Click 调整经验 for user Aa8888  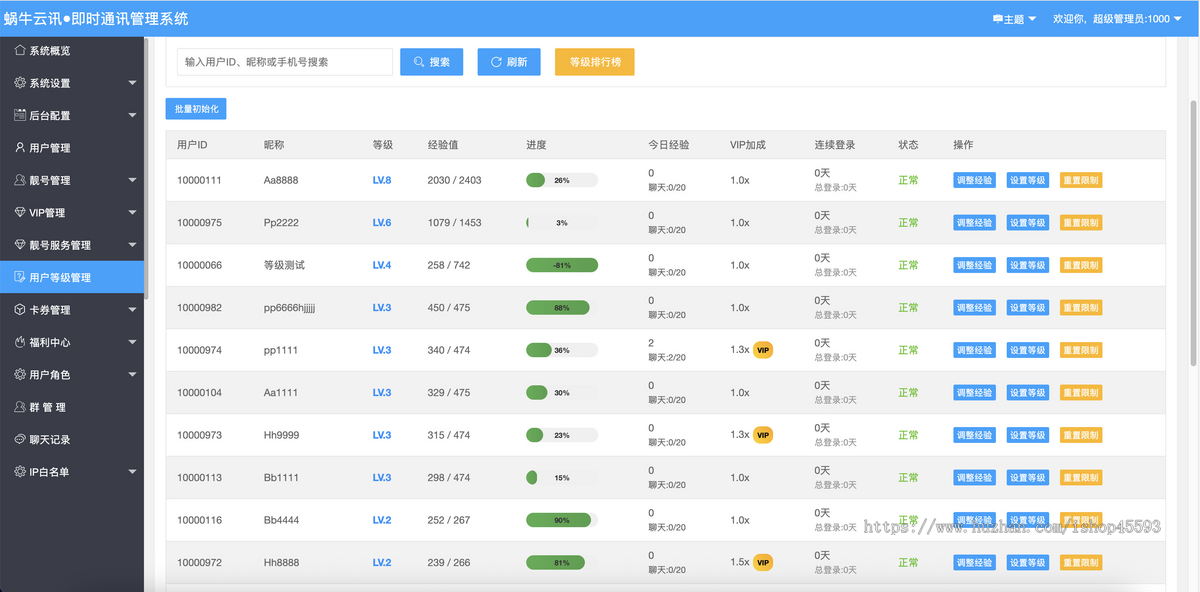pyautogui.click(x=974, y=181)
